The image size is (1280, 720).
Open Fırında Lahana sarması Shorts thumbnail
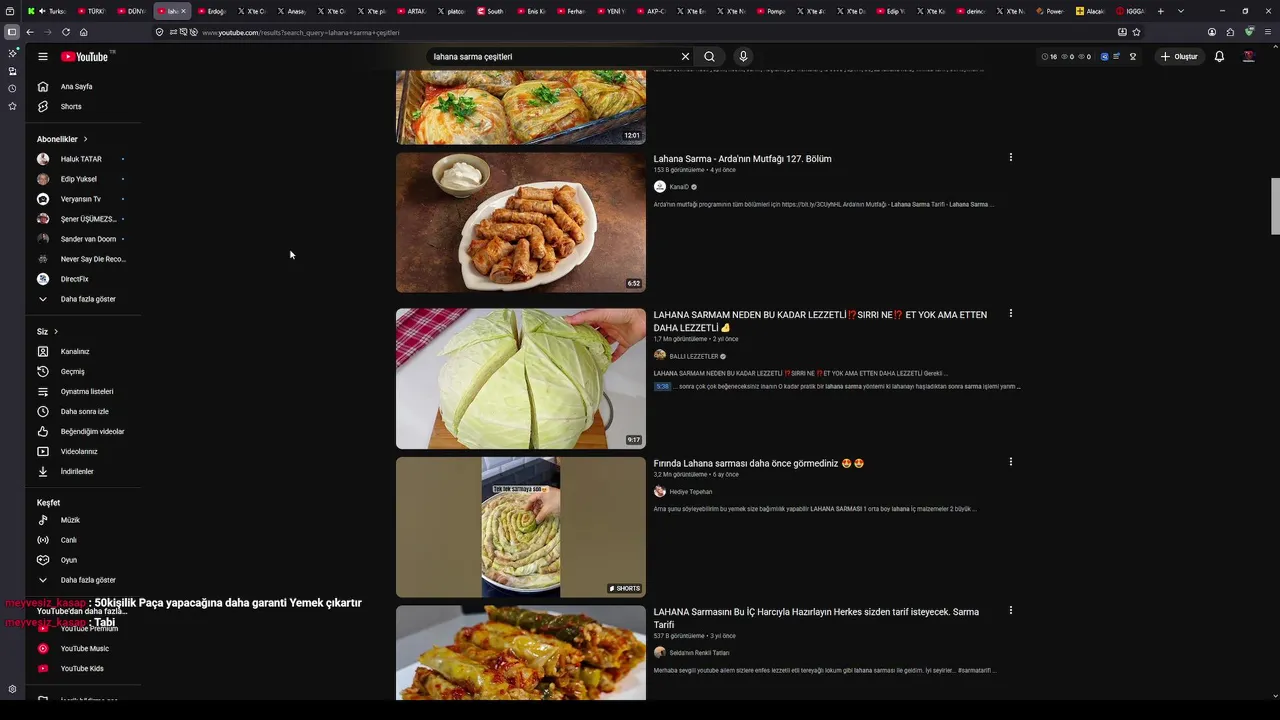521,527
